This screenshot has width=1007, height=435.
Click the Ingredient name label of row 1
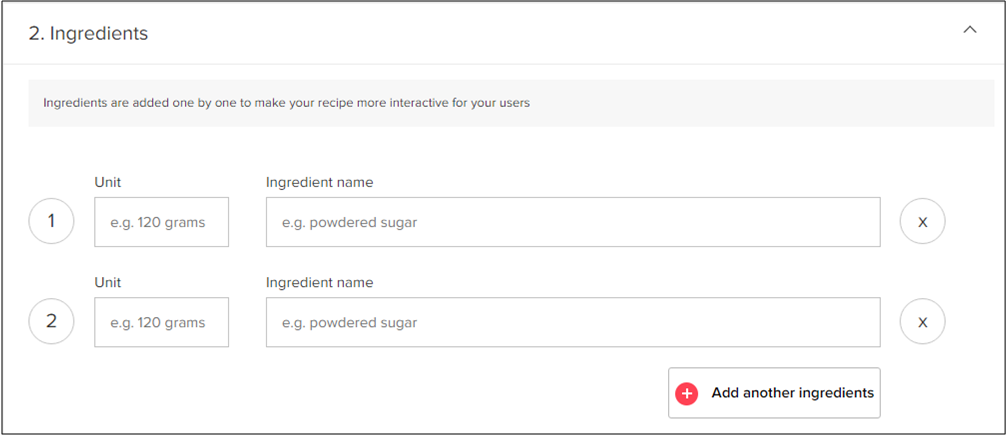(319, 182)
